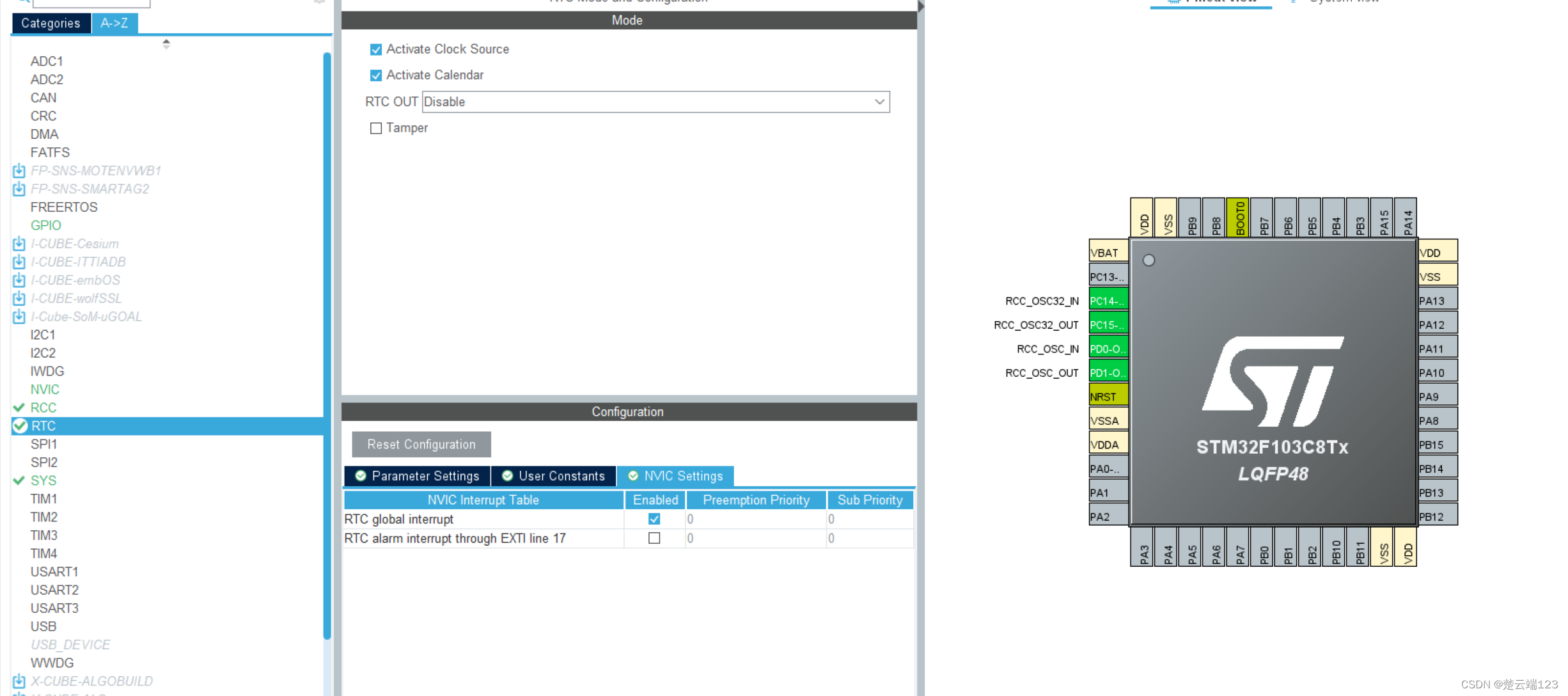
Task: Select ADC1 in peripheral list
Action: [x=47, y=61]
